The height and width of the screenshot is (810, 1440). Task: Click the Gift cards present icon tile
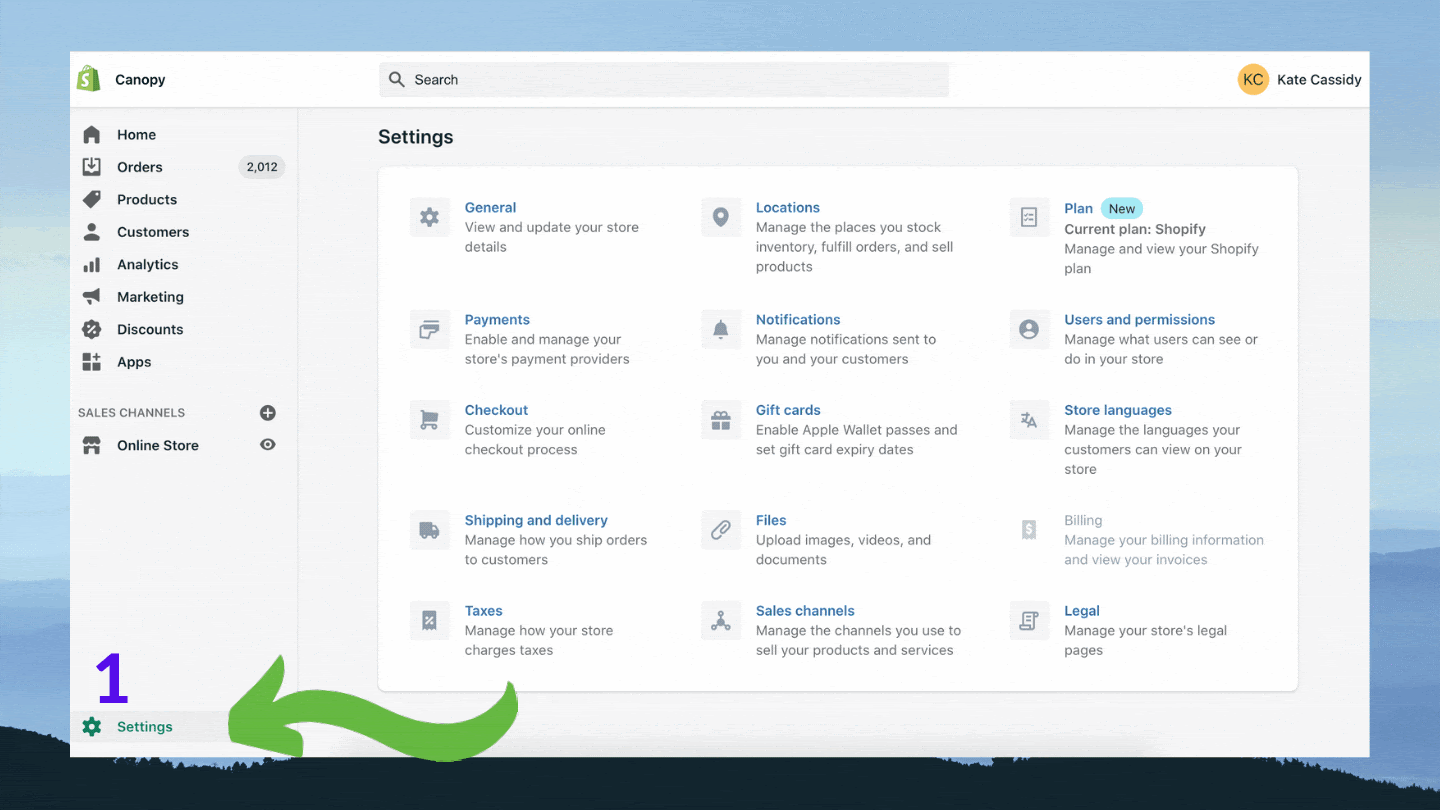tap(721, 420)
